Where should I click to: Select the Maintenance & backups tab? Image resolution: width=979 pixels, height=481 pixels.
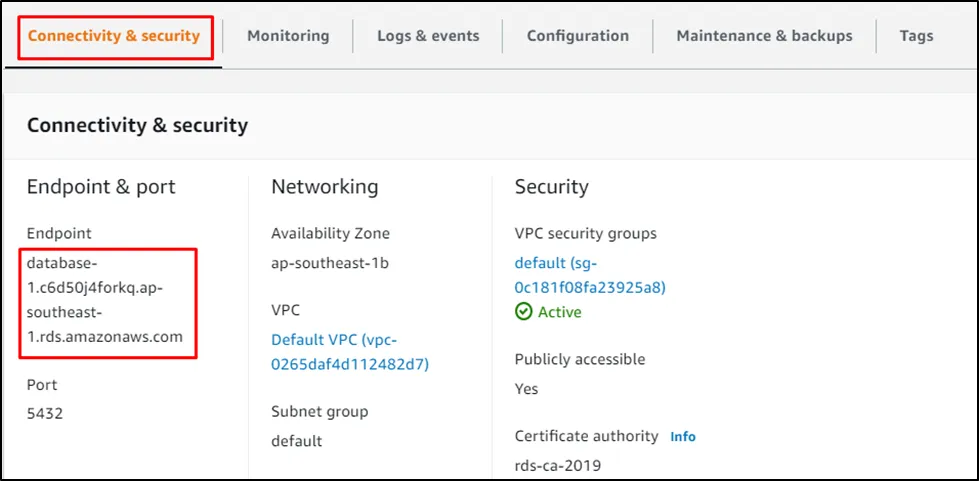764,36
